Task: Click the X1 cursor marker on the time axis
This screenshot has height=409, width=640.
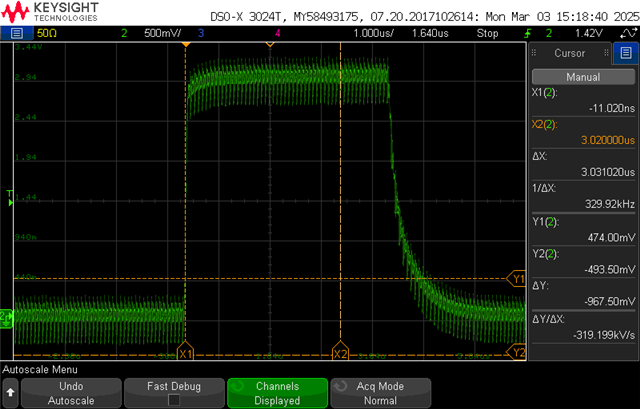Action: (x=185, y=351)
